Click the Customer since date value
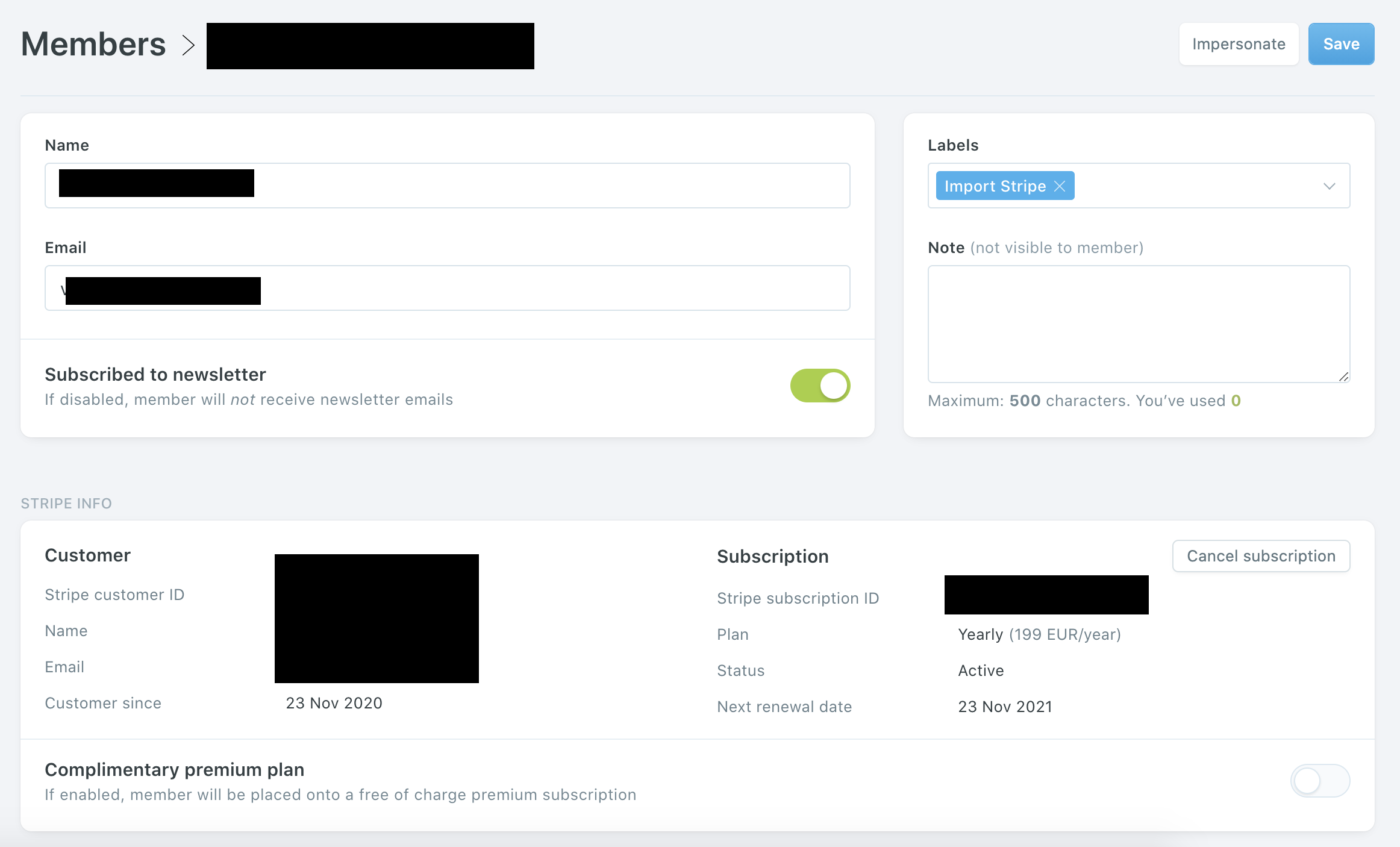The width and height of the screenshot is (1400, 847). (x=334, y=703)
